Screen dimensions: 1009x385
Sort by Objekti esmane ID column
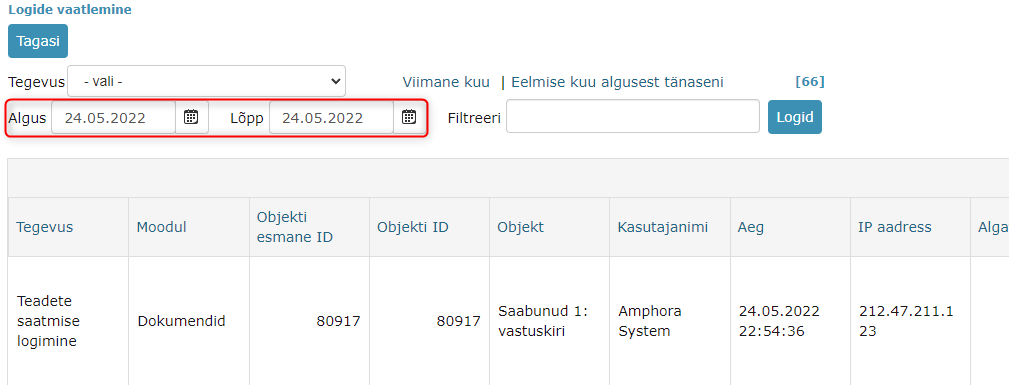295,227
